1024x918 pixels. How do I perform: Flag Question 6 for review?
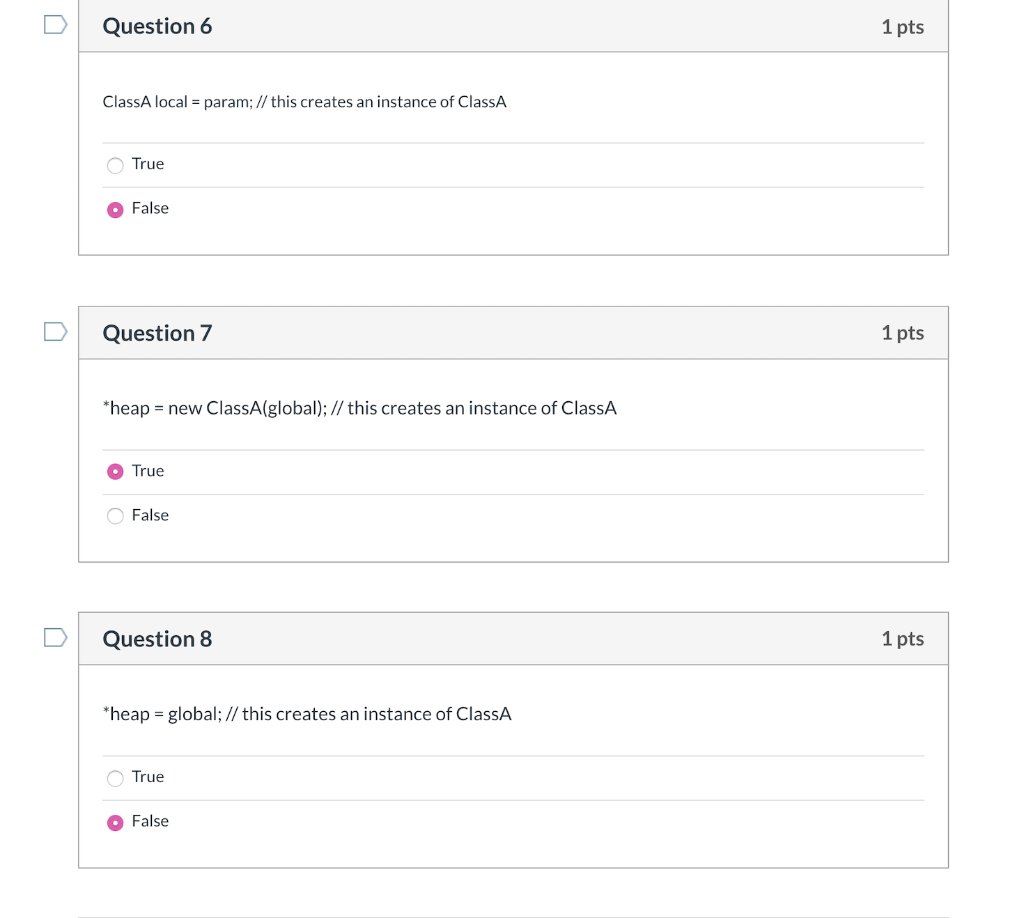click(55, 26)
